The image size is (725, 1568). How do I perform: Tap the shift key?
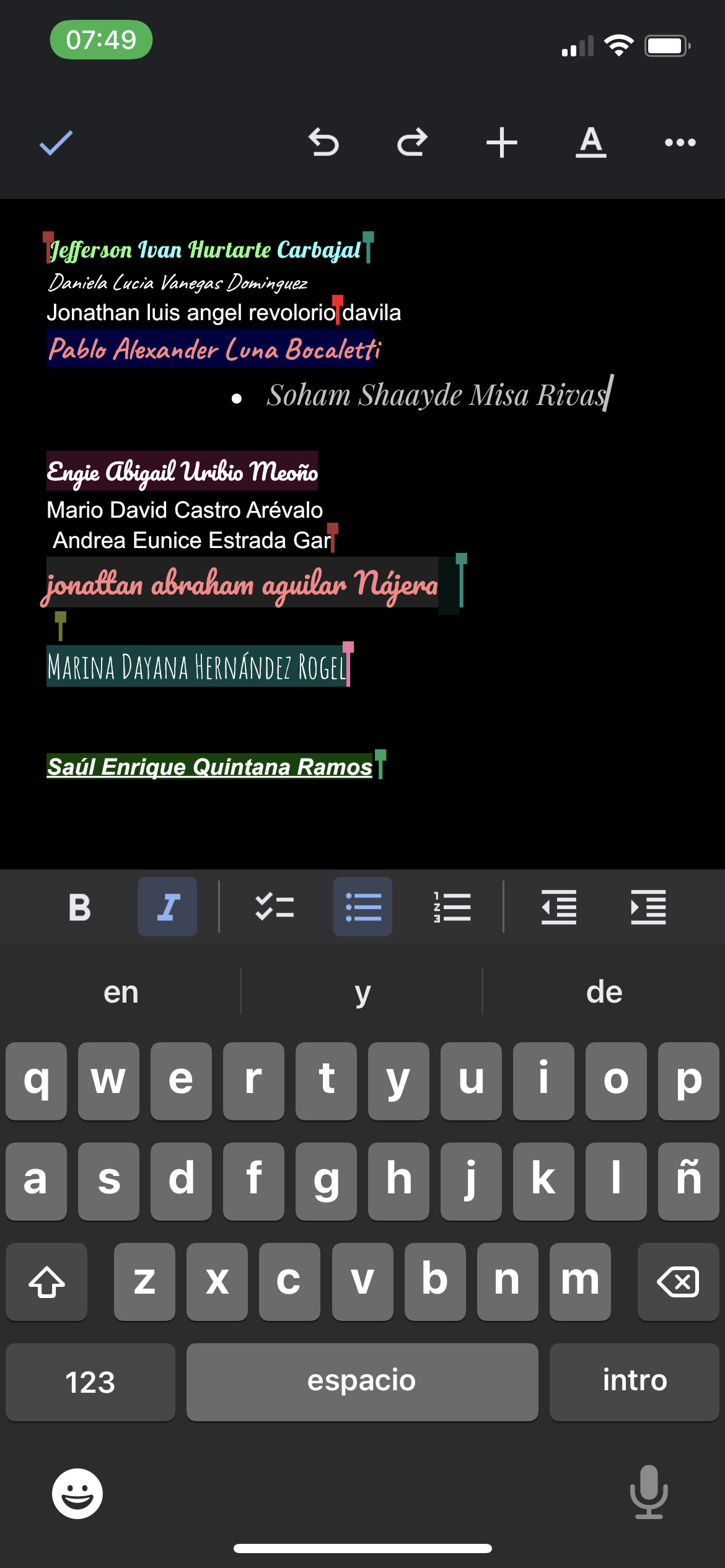coord(46,1281)
